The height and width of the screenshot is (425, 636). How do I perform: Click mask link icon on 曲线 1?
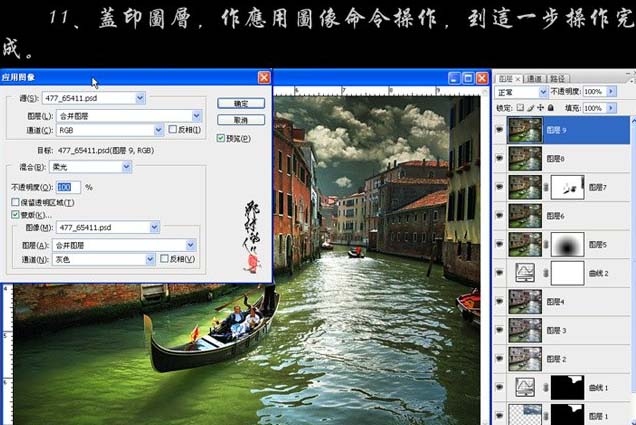546,387
